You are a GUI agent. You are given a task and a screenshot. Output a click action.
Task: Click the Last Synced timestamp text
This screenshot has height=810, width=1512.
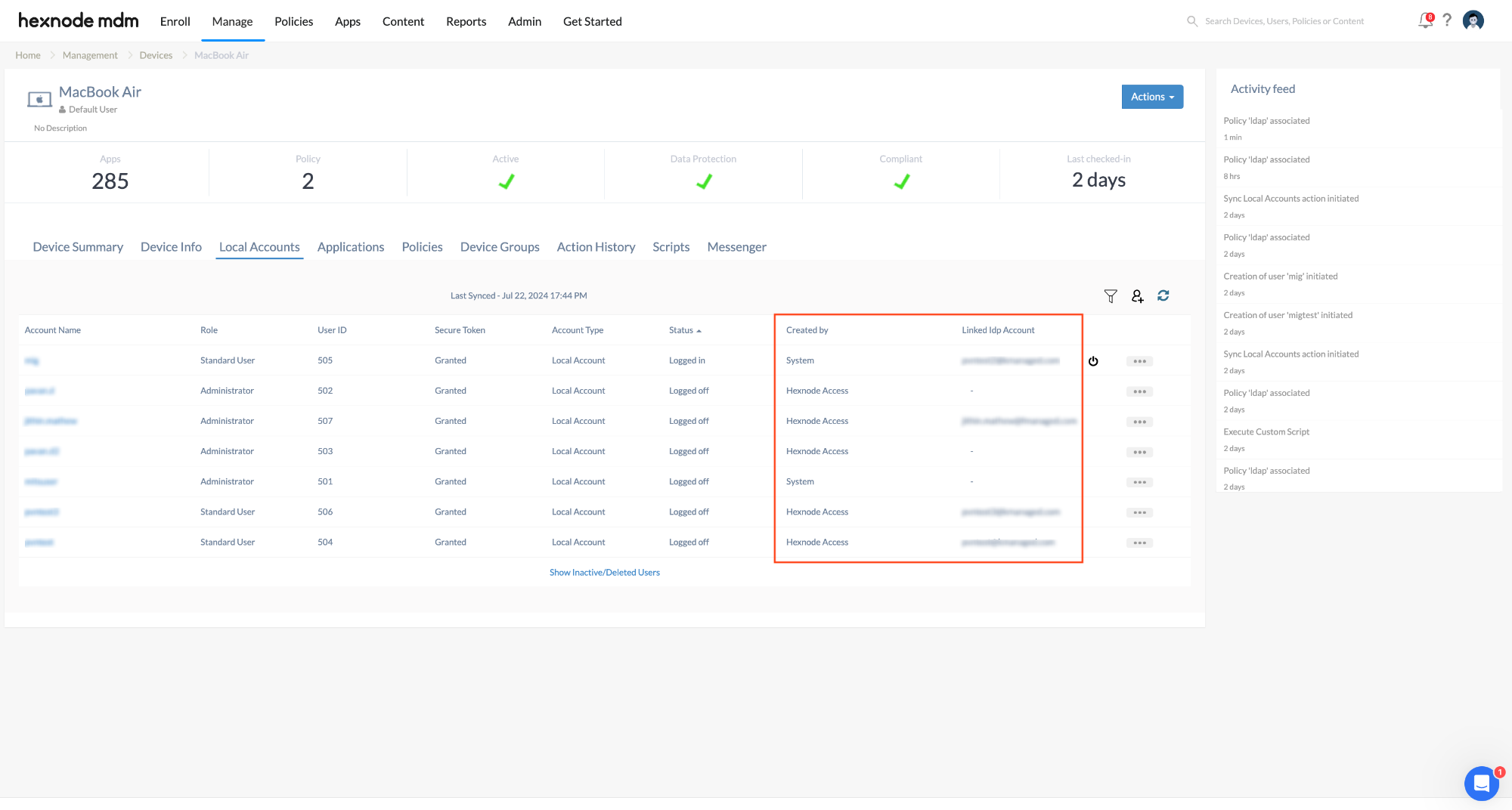(519, 295)
